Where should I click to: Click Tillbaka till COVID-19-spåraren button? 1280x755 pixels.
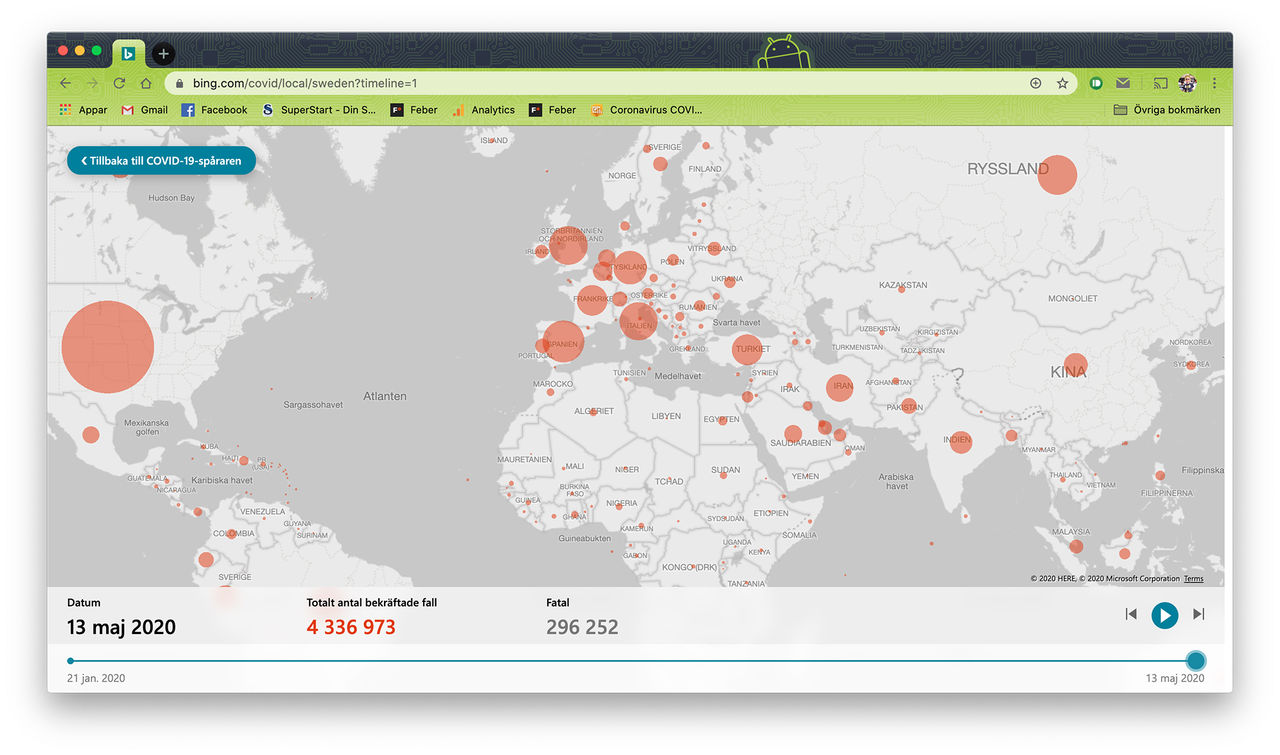click(161, 160)
